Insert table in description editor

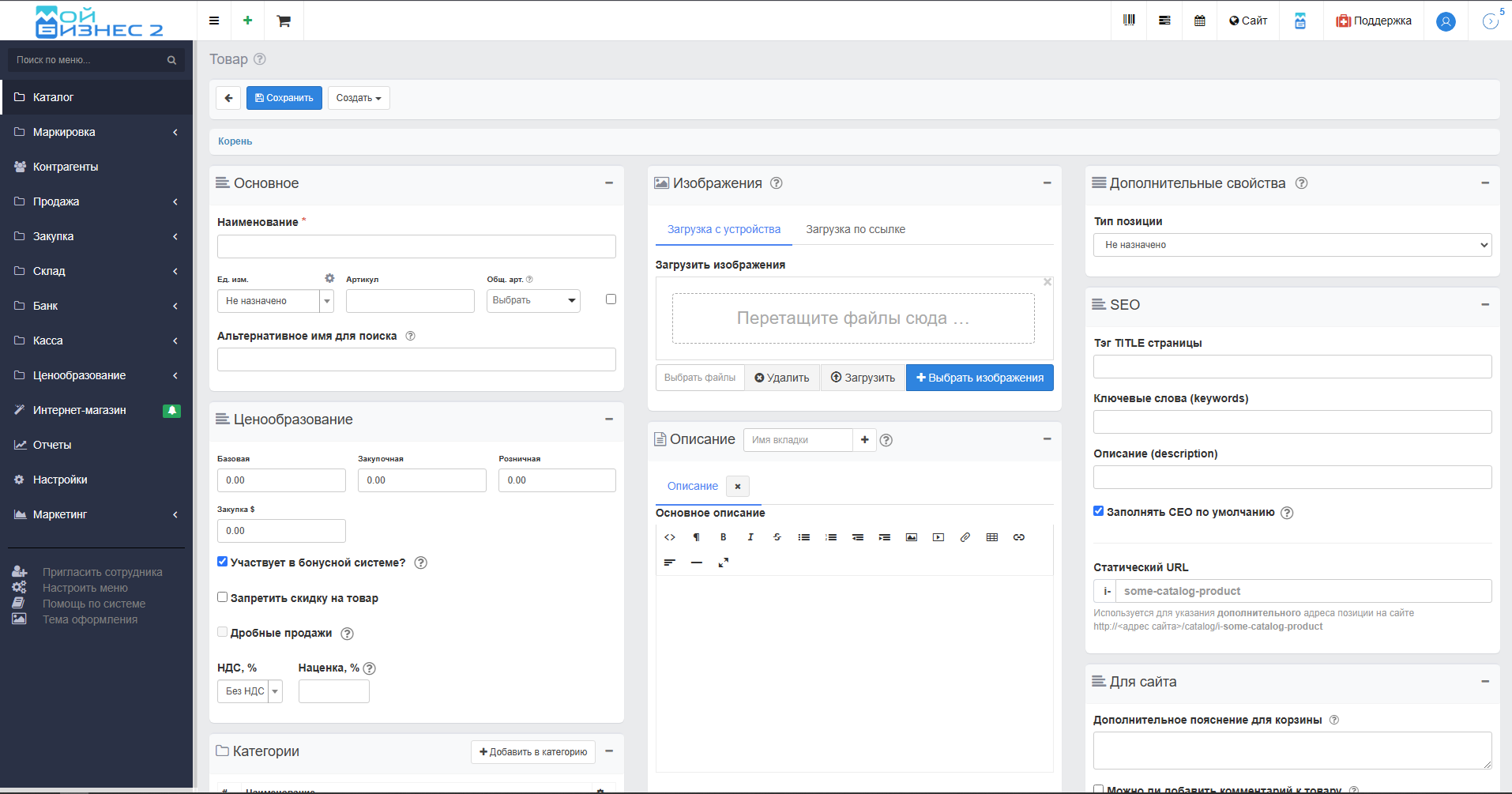click(992, 537)
